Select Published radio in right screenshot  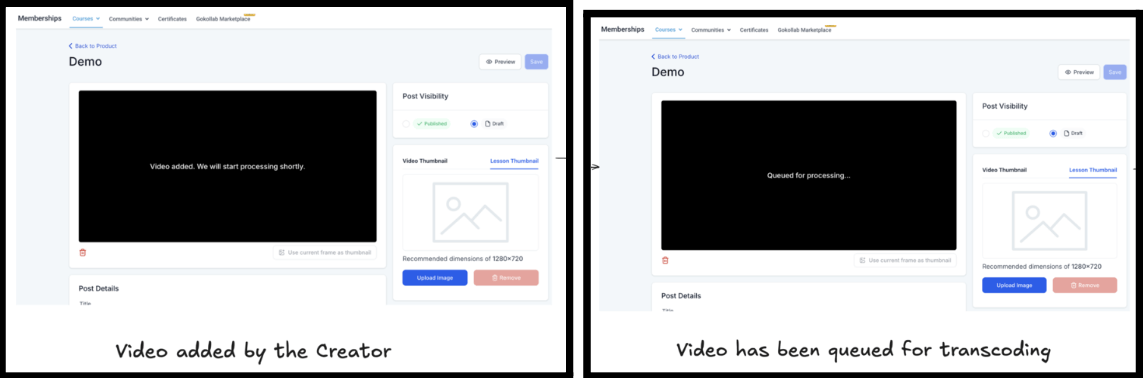click(x=986, y=133)
